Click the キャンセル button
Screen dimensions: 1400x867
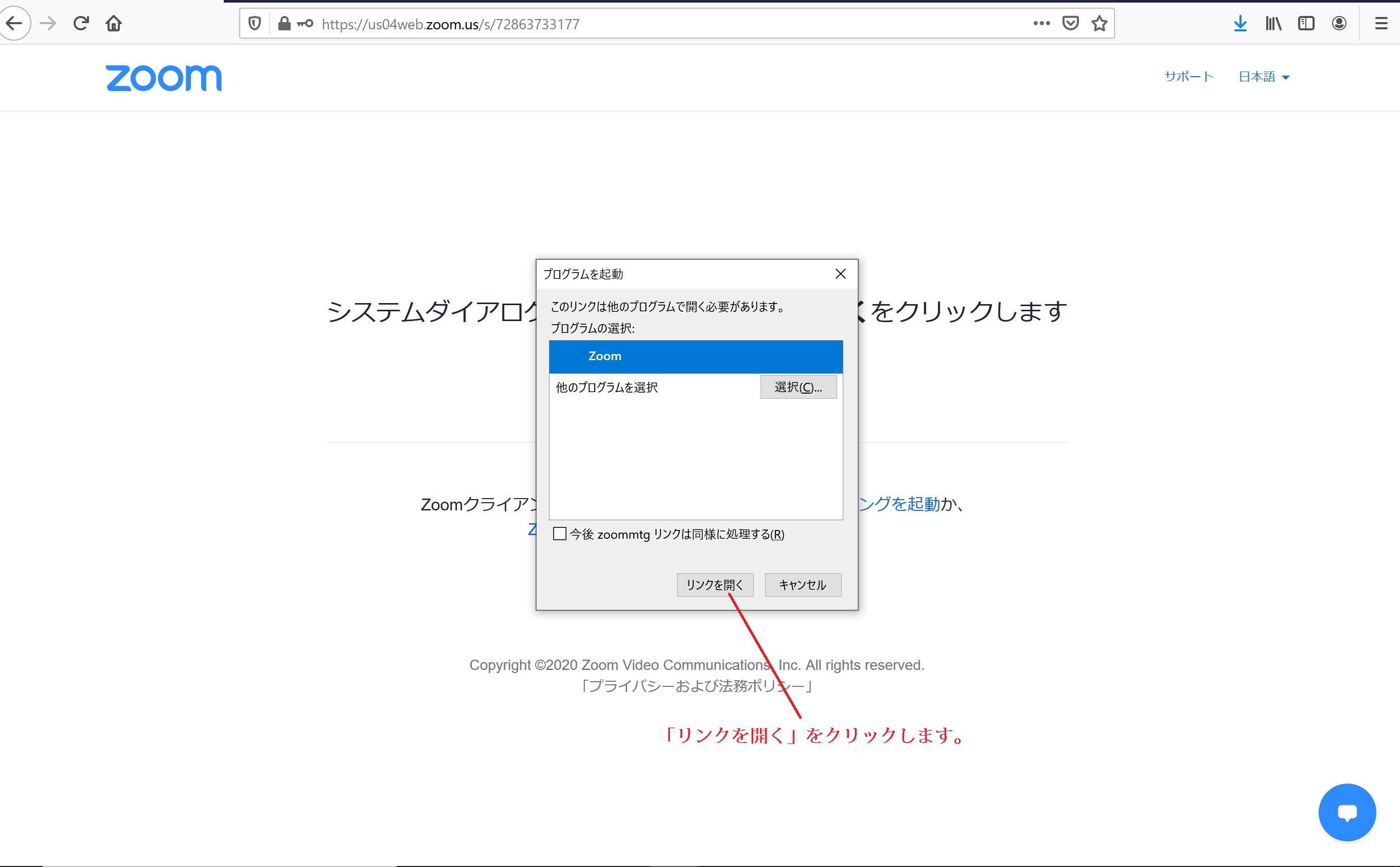803,585
